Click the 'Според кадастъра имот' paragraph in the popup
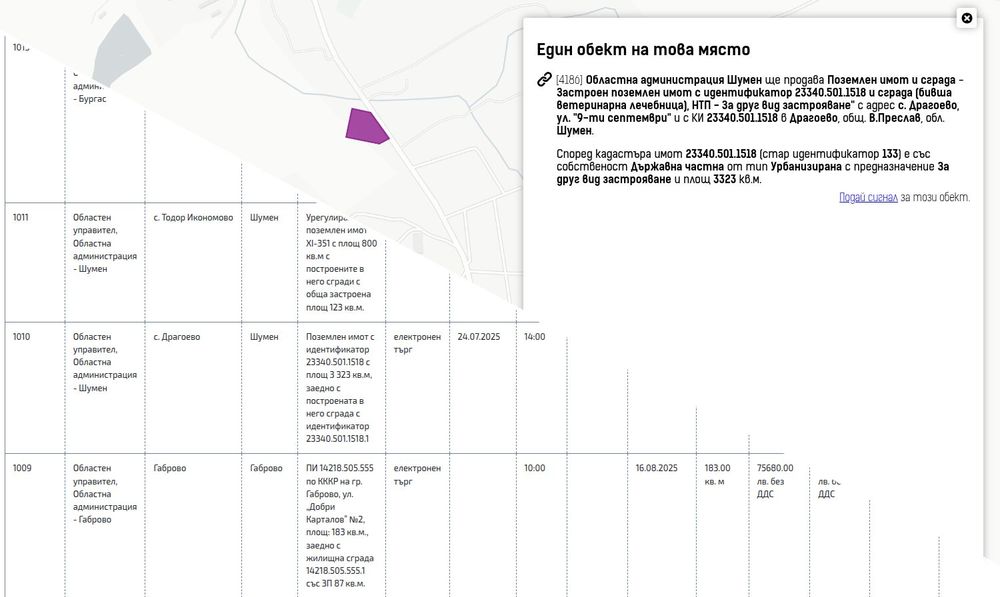This screenshot has height=597, width=1000. click(753, 166)
